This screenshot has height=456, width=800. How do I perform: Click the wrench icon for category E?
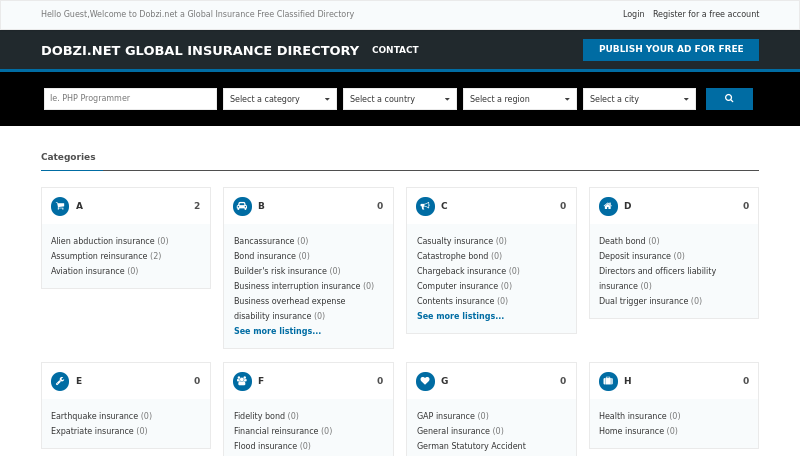(x=60, y=382)
